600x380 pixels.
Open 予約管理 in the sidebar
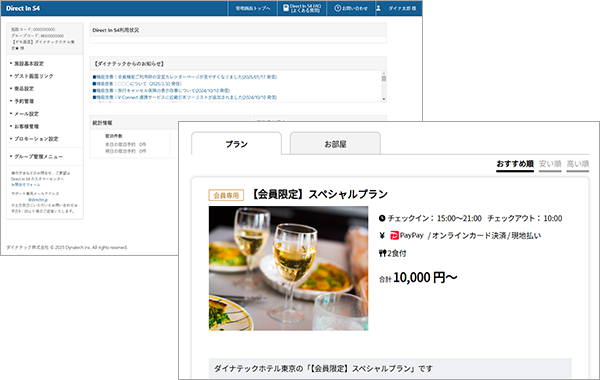[24, 101]
